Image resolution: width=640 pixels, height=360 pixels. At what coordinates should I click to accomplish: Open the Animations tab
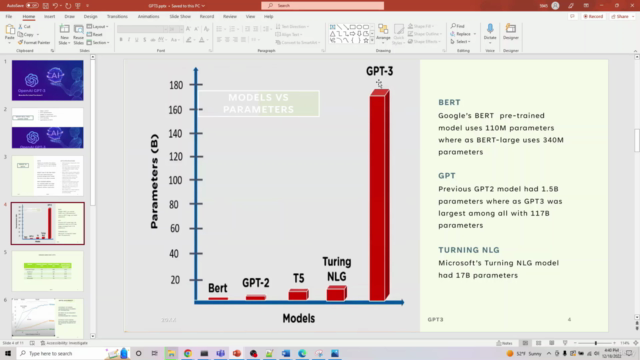pyautogui.click(x=148, y=17)
